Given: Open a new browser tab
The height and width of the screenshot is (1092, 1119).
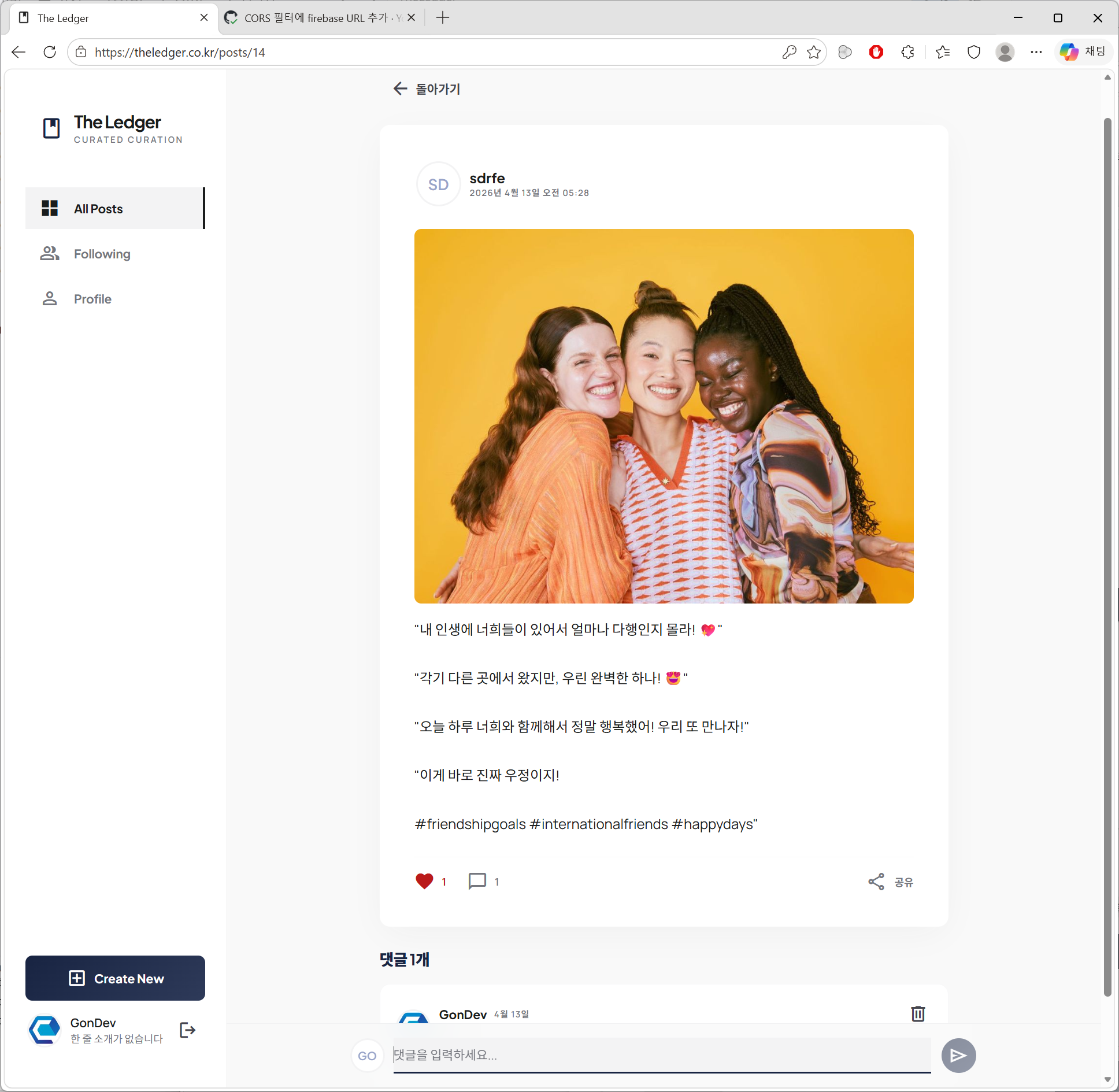Looking at the screenshot, I should pyautogui.click(x=443, y=18).
